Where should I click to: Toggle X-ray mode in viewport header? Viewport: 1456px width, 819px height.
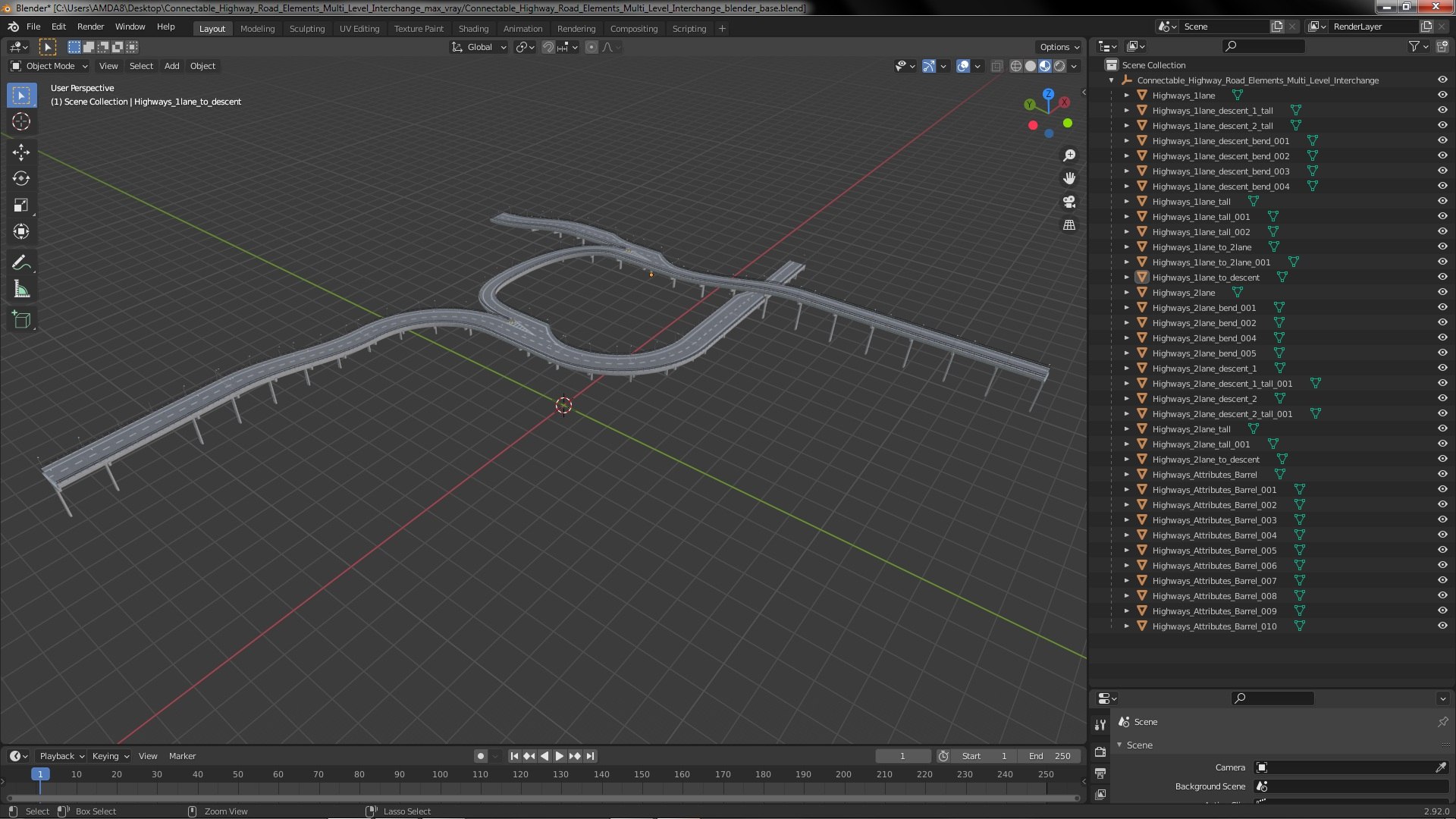[997, 66]
